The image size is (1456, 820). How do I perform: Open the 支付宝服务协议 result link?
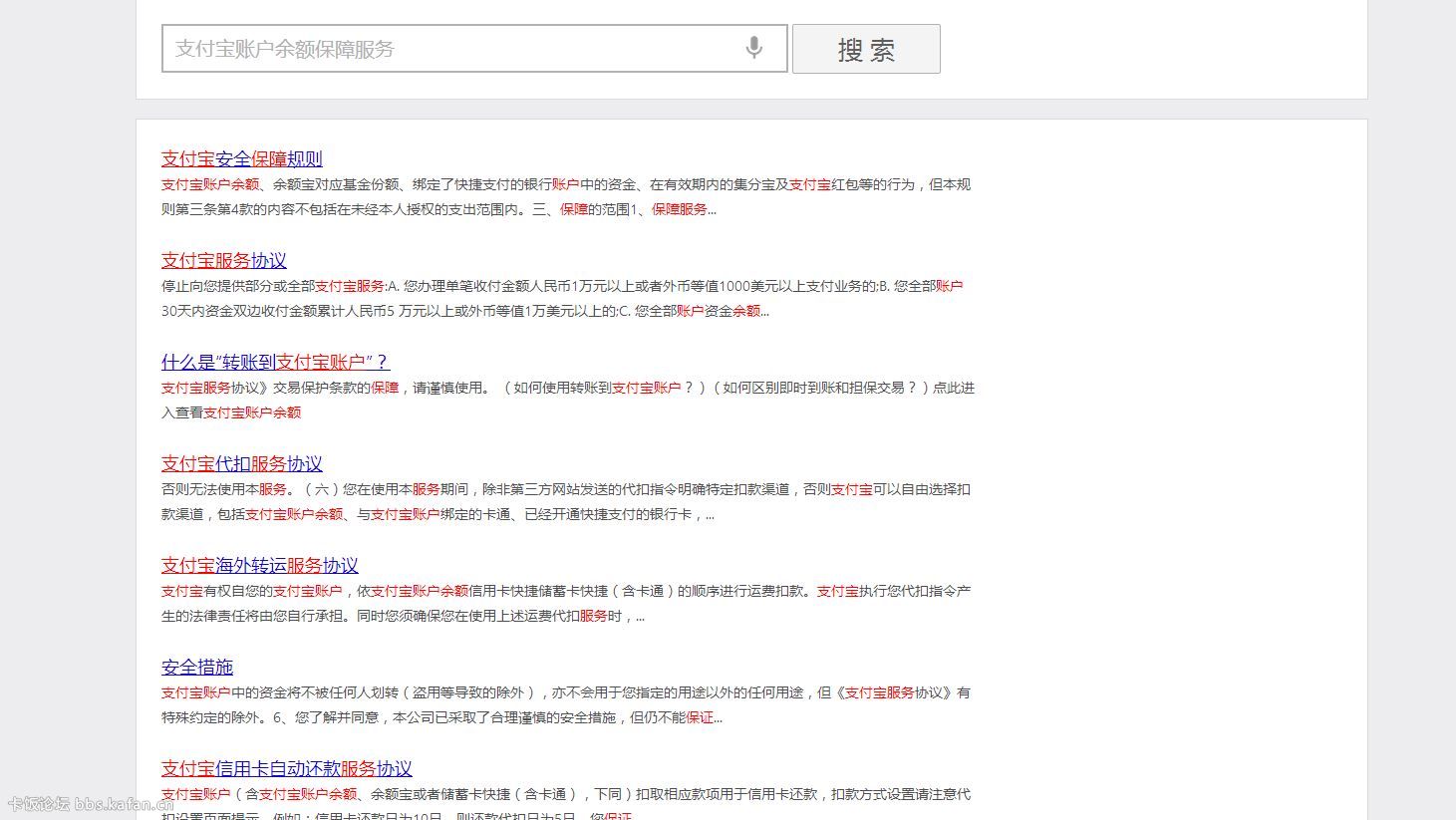[224, 260]
